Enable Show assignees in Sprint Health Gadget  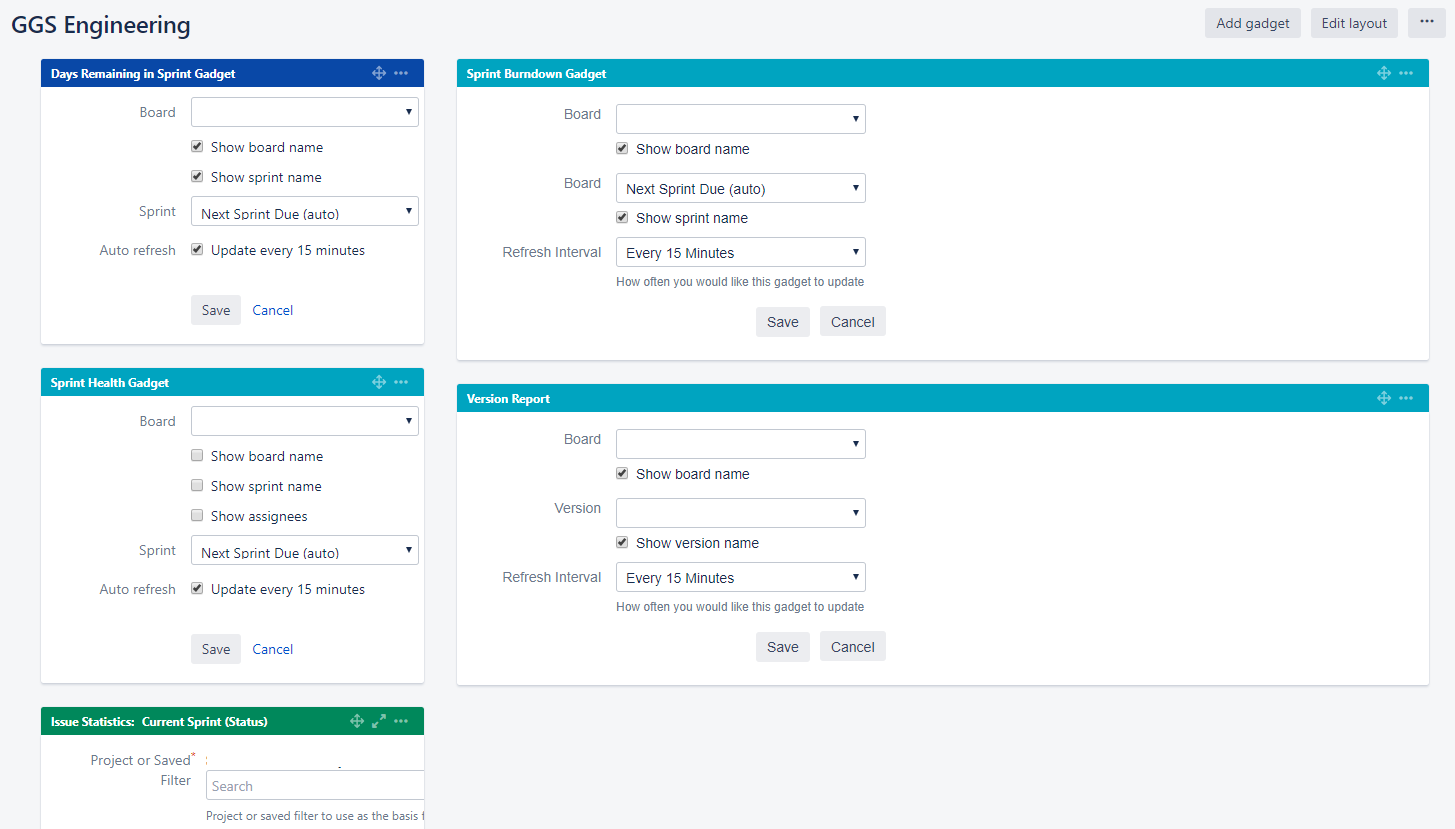click(197, 515)
